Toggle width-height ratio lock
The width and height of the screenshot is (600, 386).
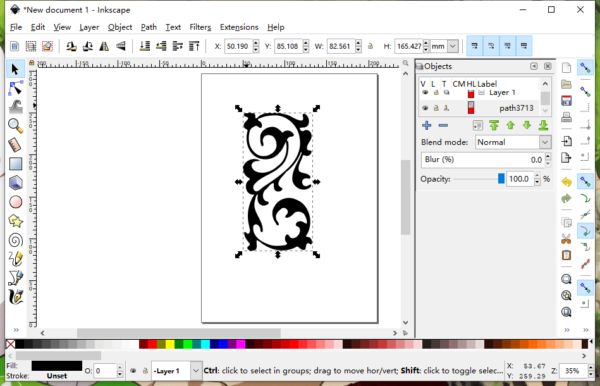[x=370, y=46]
